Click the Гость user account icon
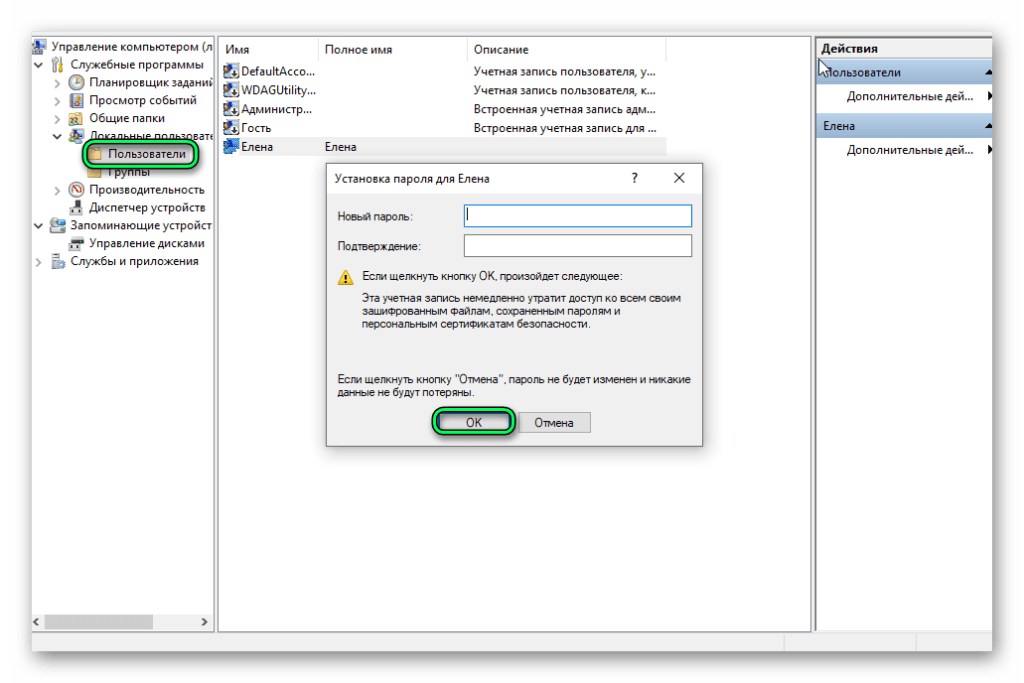Screen dimensions: 1024x683 point(231,128)
